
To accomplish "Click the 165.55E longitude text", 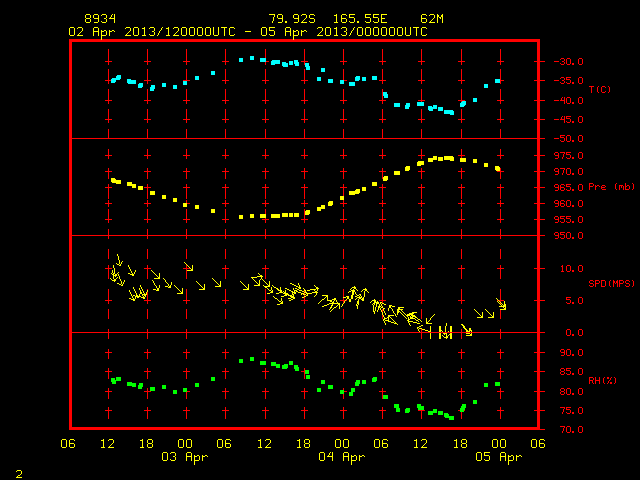I will (x=360, y=19).
